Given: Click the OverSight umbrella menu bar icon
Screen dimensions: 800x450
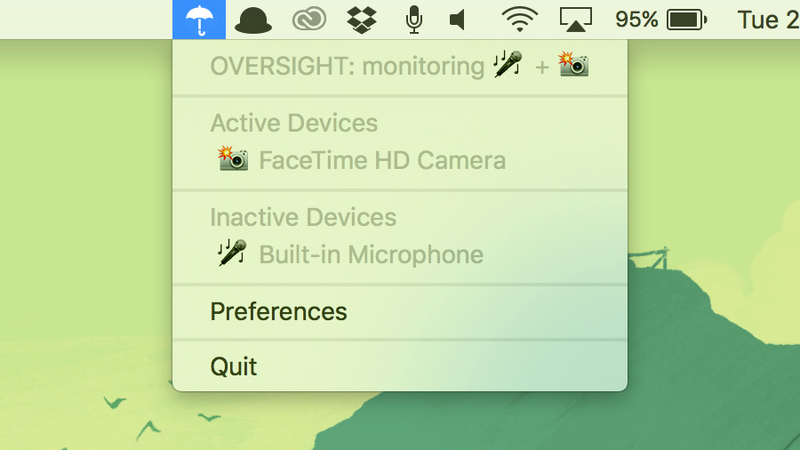Looking at the screenshot, I should pyautogui.click(x=199, y=19).
